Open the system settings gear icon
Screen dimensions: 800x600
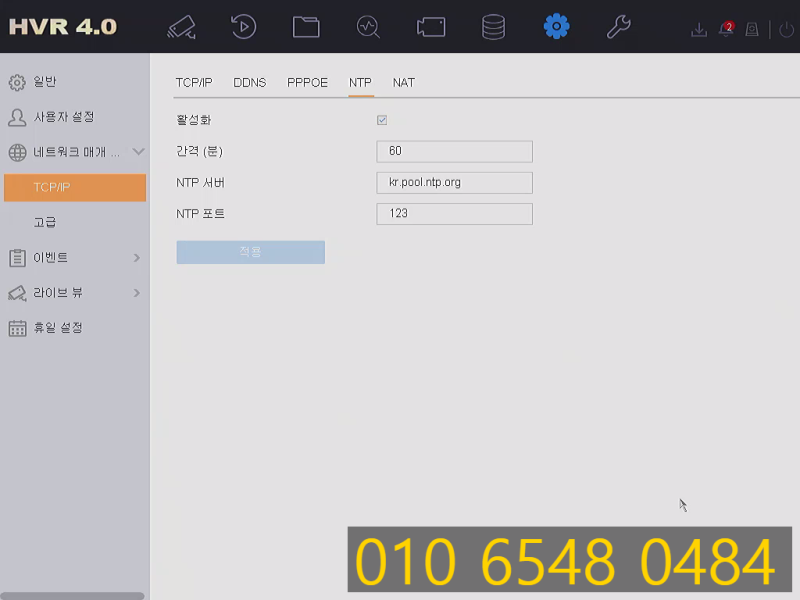[556, 26]
